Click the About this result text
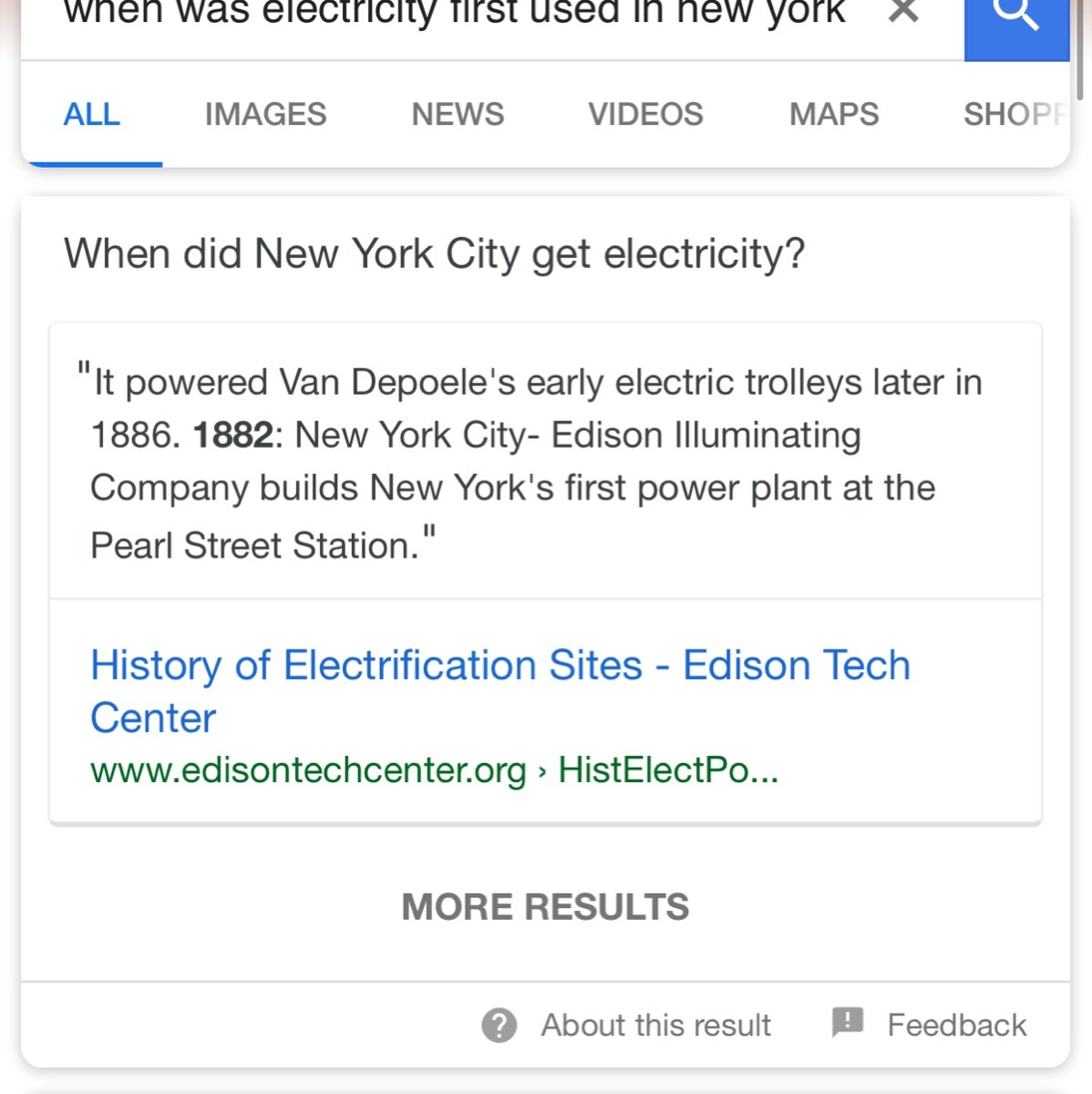This screenshot has height=1094, width=1092. 656,1026
